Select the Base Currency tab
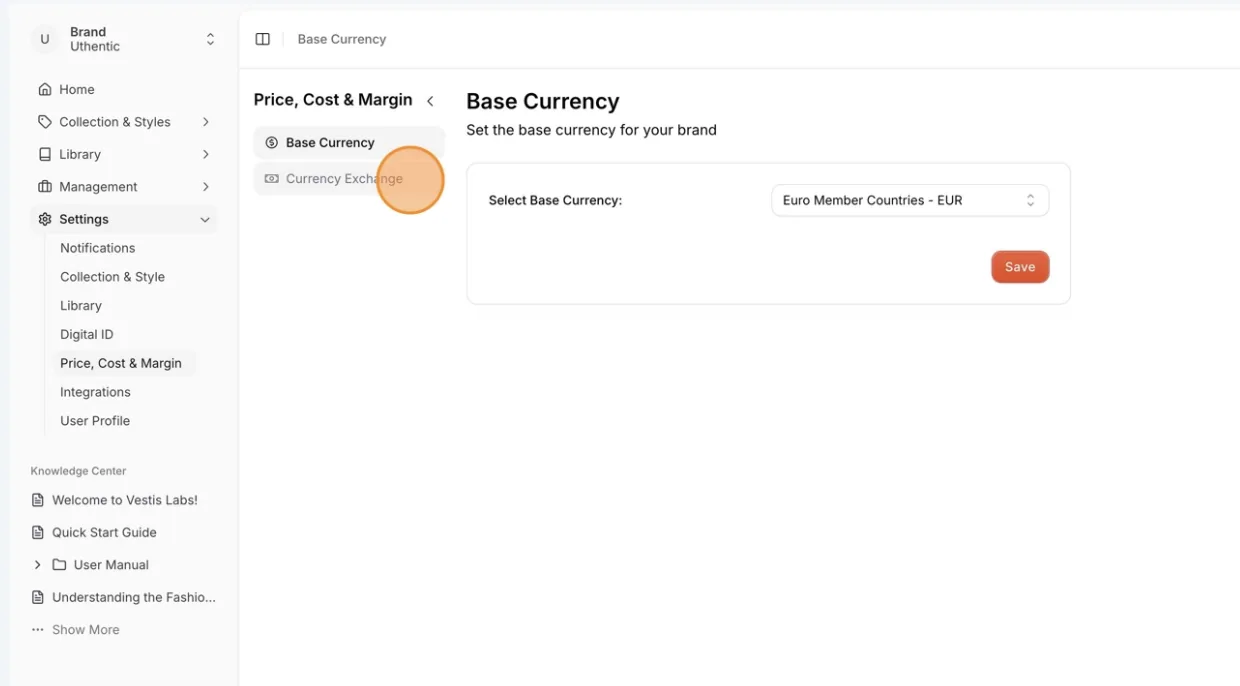The width and height of the screenshot is (1240, 686). point(349,143)
